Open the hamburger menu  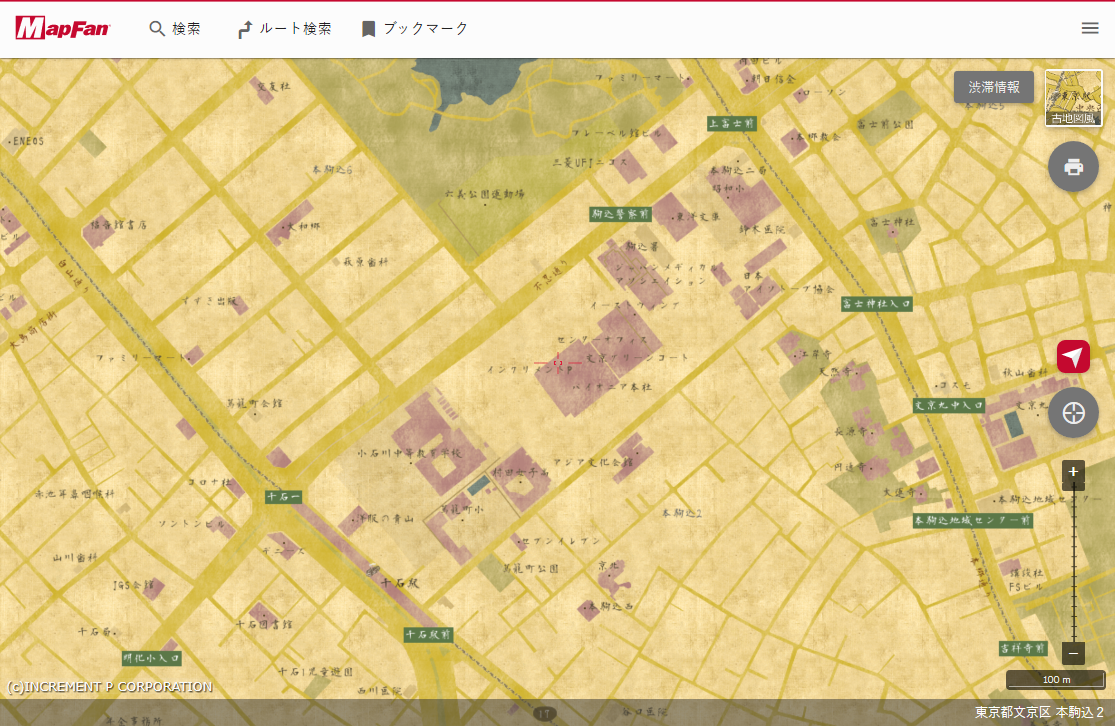tap(1090, 28)
